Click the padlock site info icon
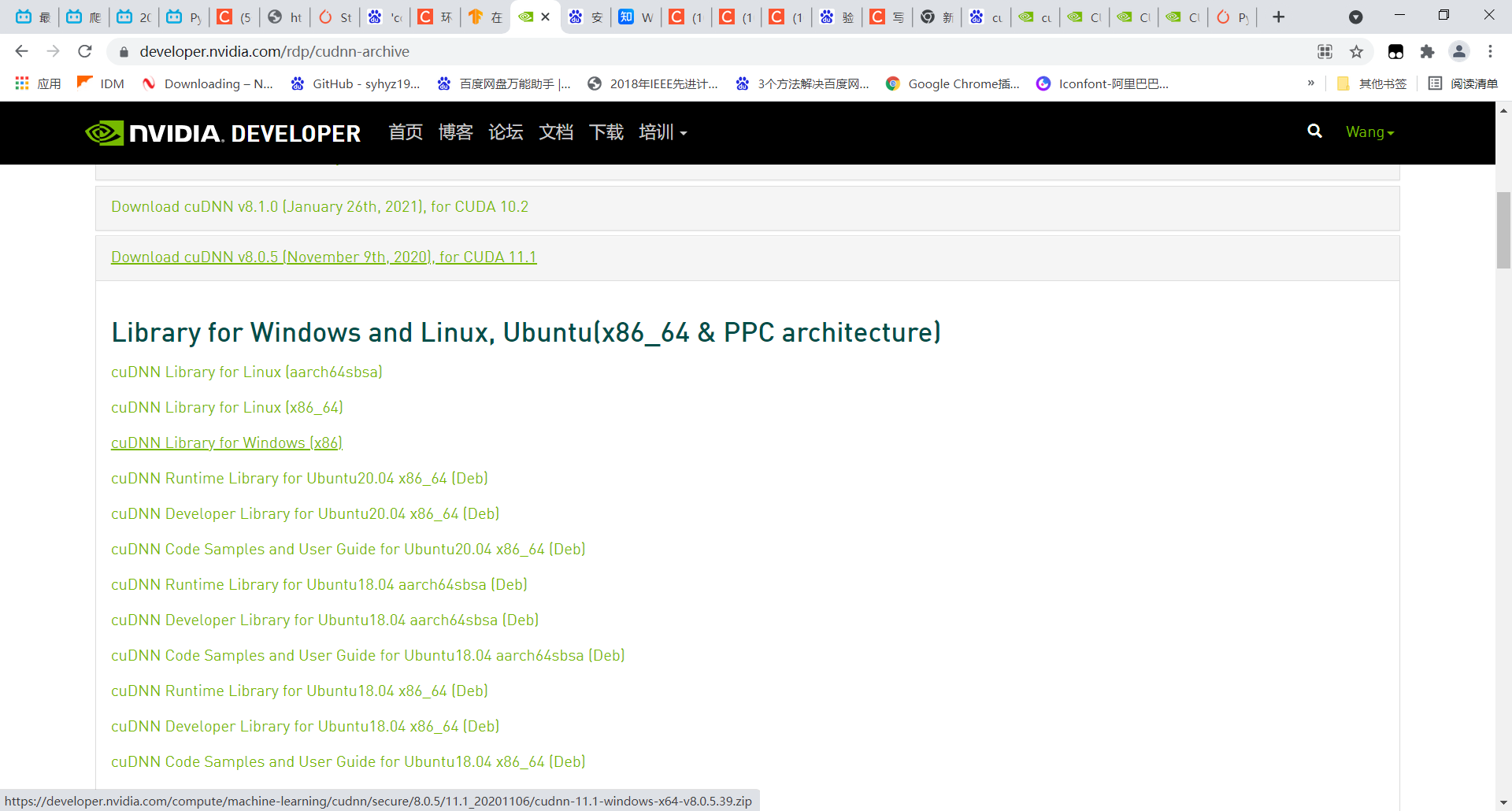The width and height of the screenshot is (1512, 811). [x=123, y=52]
